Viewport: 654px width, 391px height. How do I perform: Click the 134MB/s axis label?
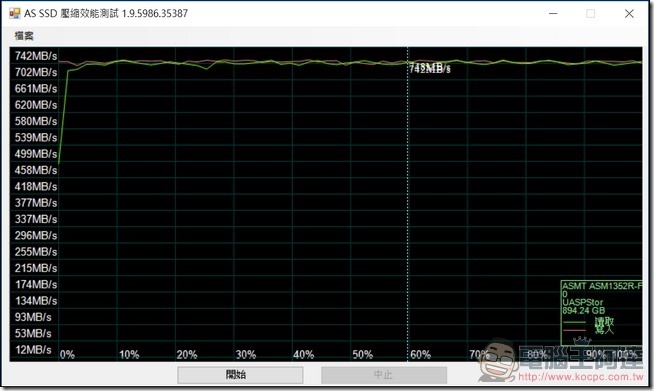point(36,300)
